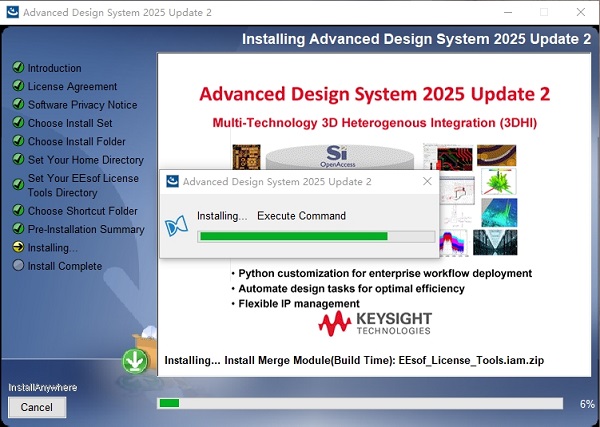600x427 pixels.
Task: Select the Choose Install Folder step
Action: pos(77,141)
